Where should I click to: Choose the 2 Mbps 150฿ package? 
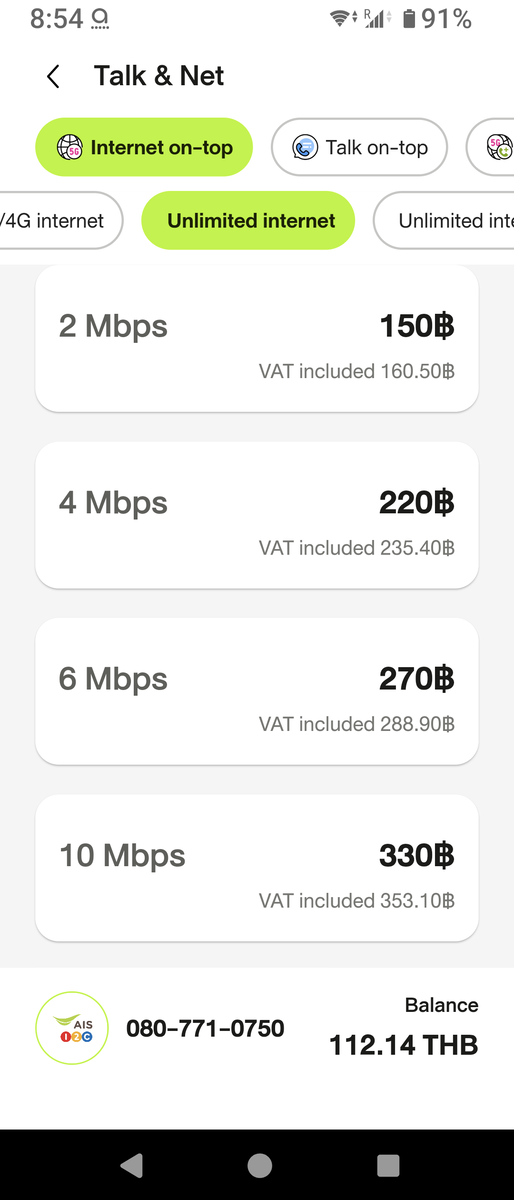point(257,338)
